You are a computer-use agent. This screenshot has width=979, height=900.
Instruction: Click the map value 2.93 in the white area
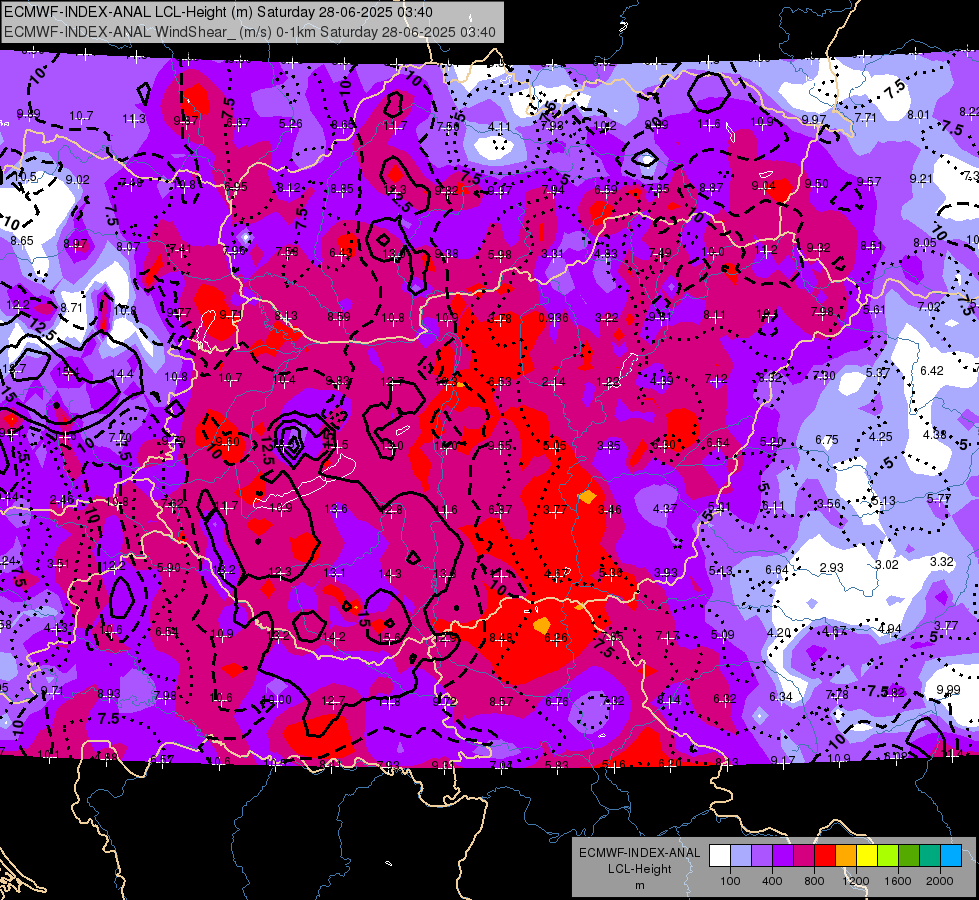pyautogui.click(x=831, y=568)
